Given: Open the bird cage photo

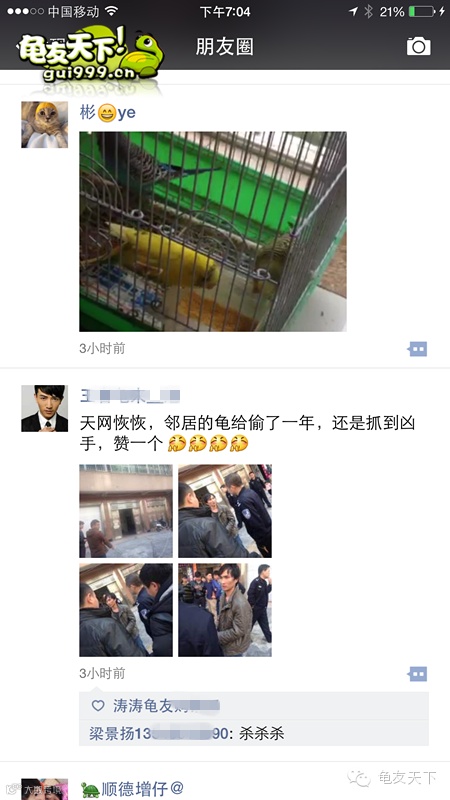Looking at the screenshot, I should (213, 232).
